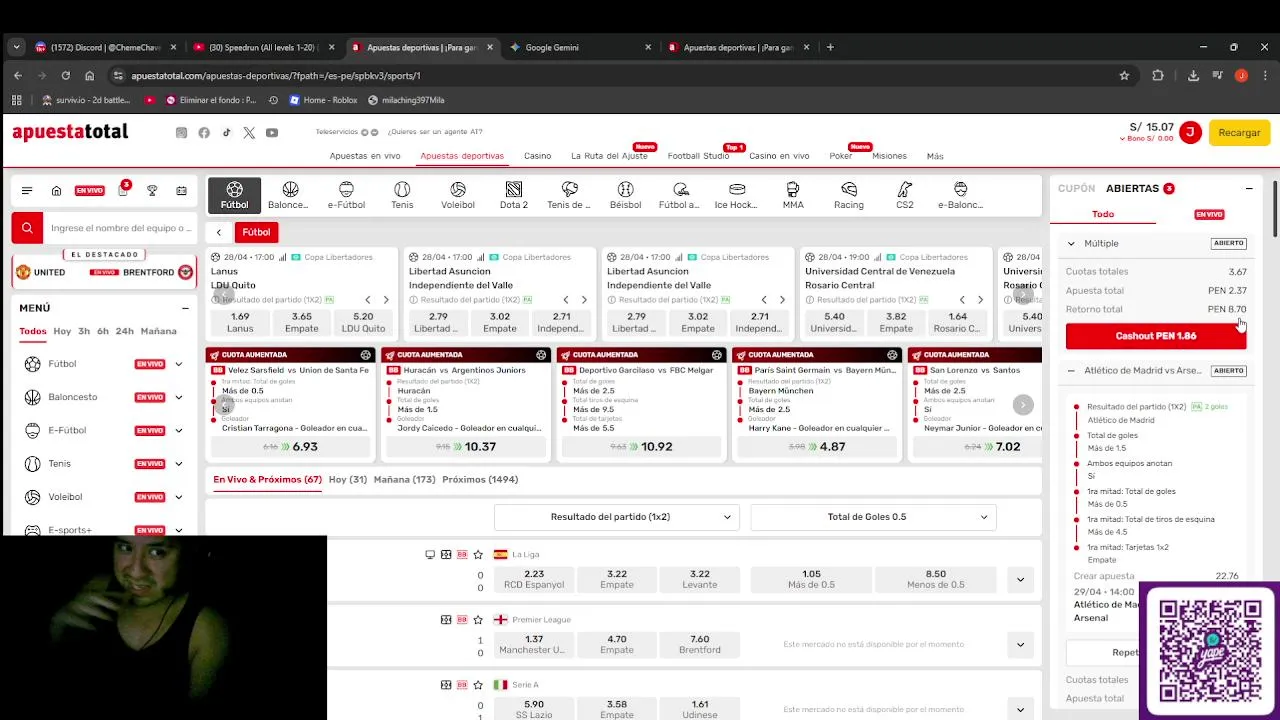Select the e-Fútbol sport icon in top bar
Image resolution: width=1280 pixels, height=720 pixels.
pyautogui.click(x=346, y=195)
